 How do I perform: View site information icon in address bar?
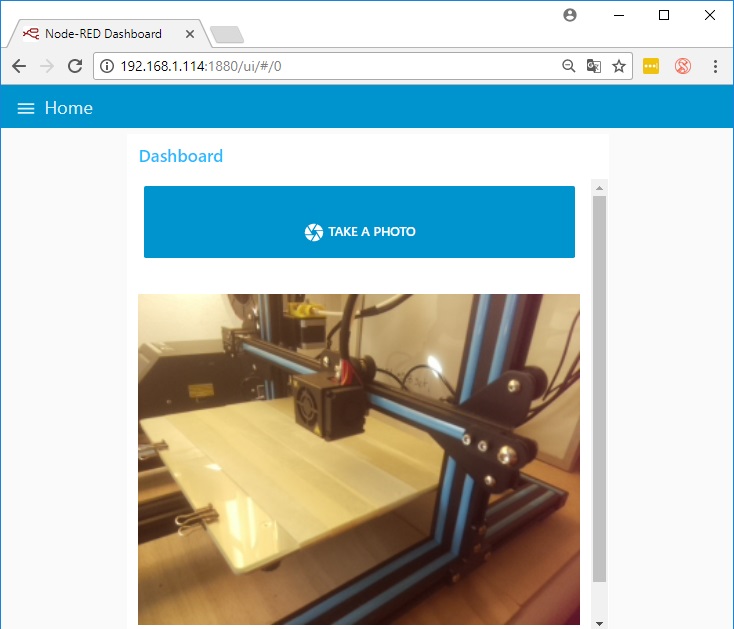tap(107, 66)
